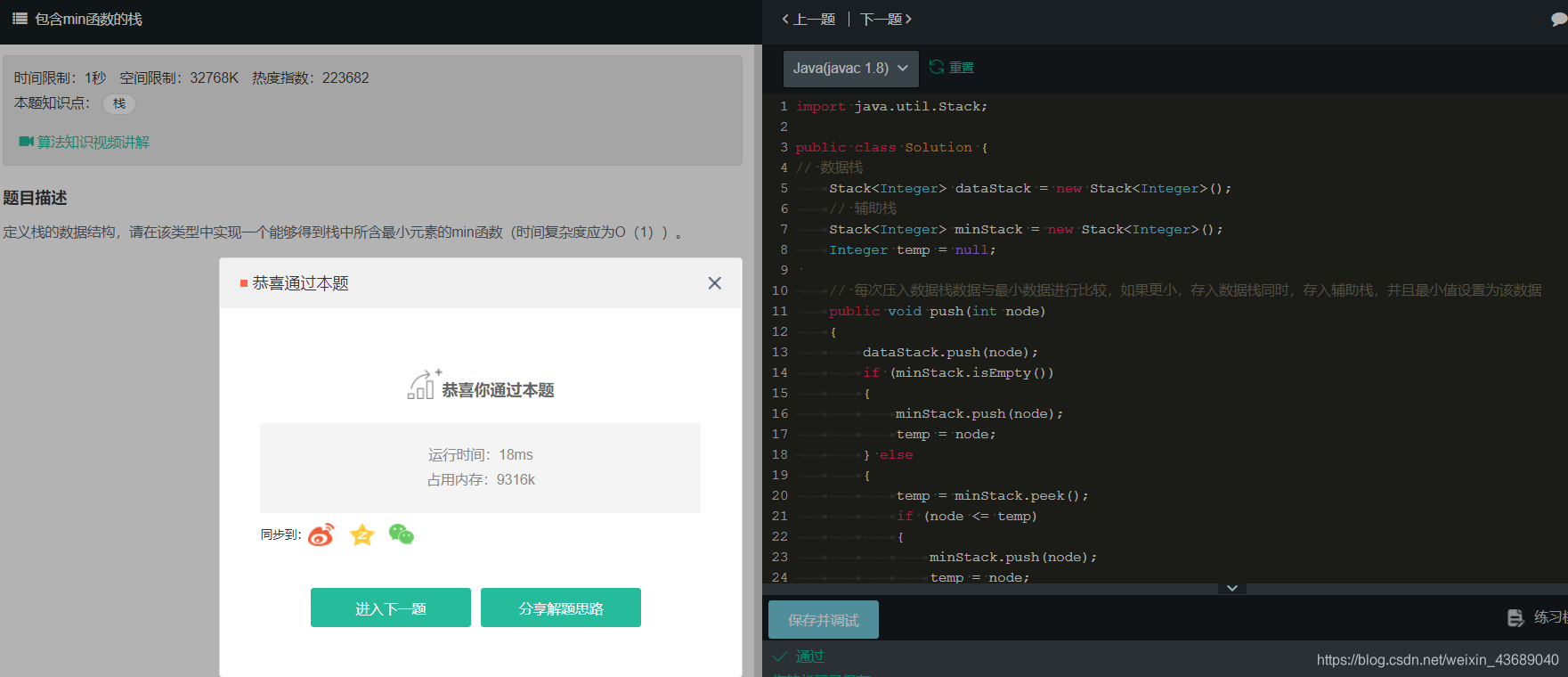
Task: Click the 练习 practice mode label
Action: click(1551, 617)
